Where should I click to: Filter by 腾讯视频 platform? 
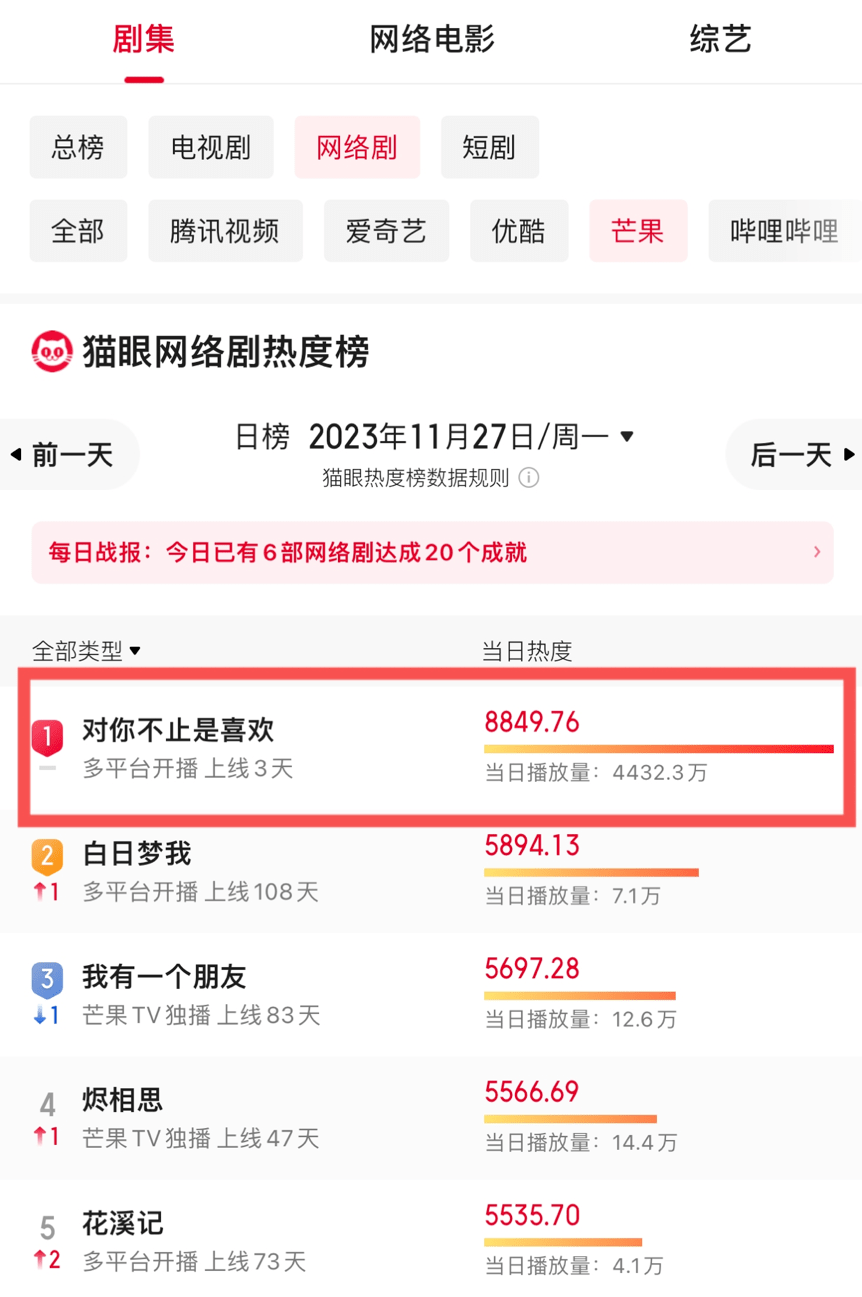click(224, 231)
